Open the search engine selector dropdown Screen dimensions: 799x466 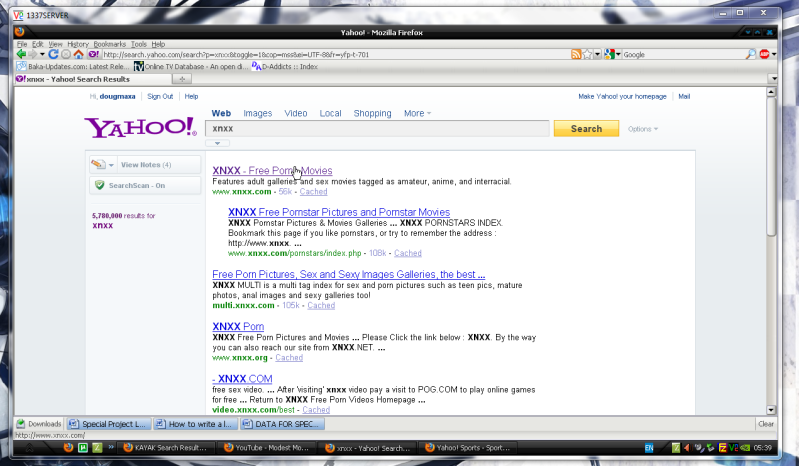pyautogui.click(x=618, y=54)
